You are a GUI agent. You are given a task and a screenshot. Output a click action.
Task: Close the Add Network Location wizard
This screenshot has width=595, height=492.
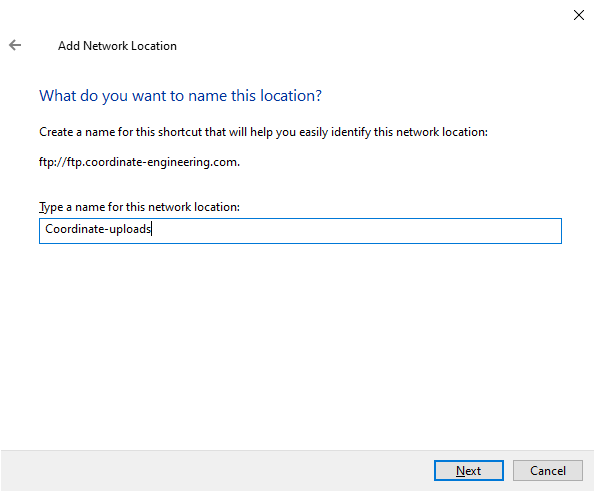578,15
